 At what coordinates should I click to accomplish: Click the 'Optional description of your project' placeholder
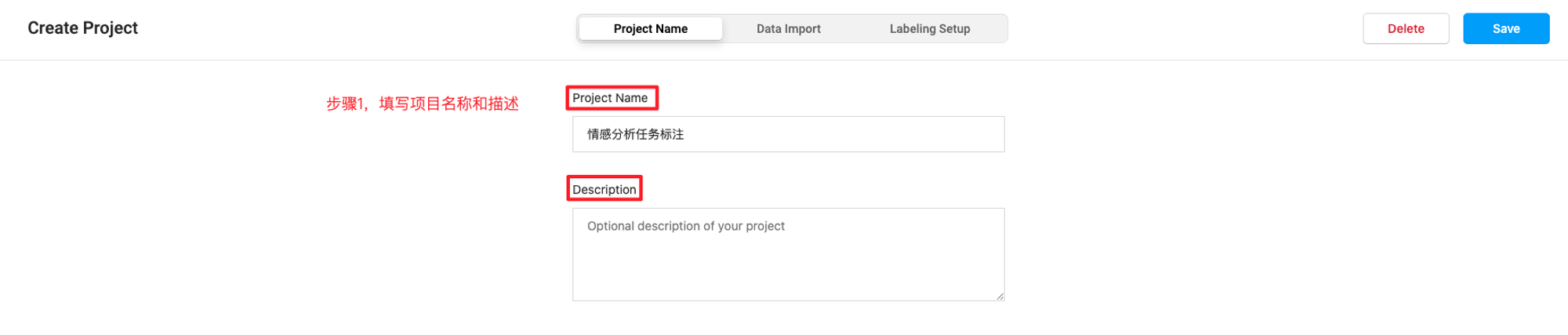point(685,226)
